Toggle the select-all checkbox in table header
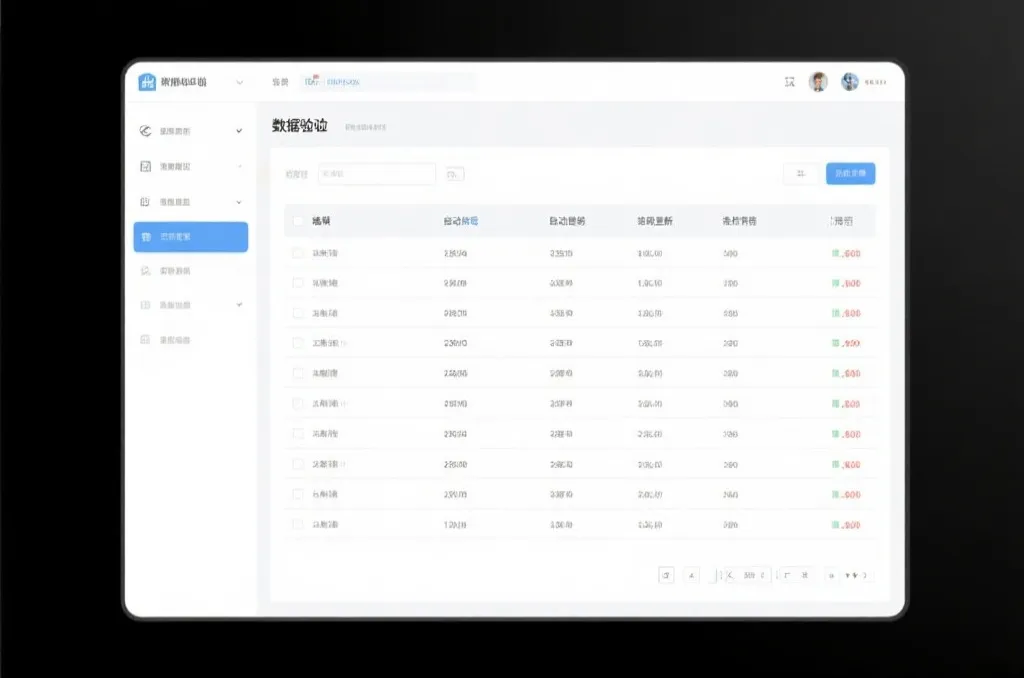This screenshot has height=678, width=1024. [298, 221]
